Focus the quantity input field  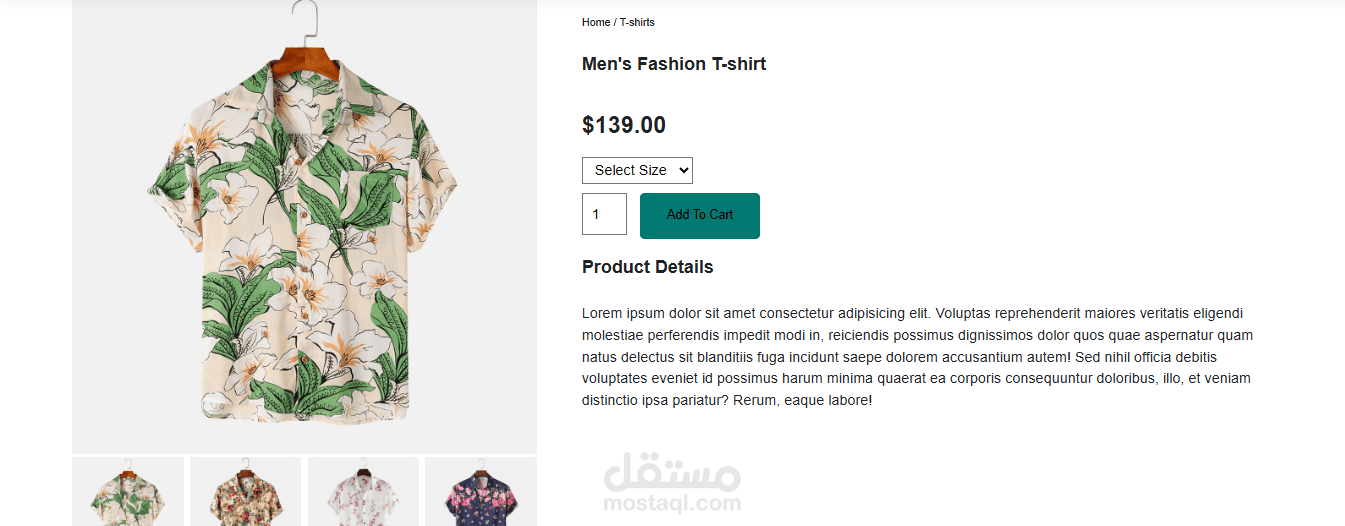pyautogui.click(x=604, y=214)
